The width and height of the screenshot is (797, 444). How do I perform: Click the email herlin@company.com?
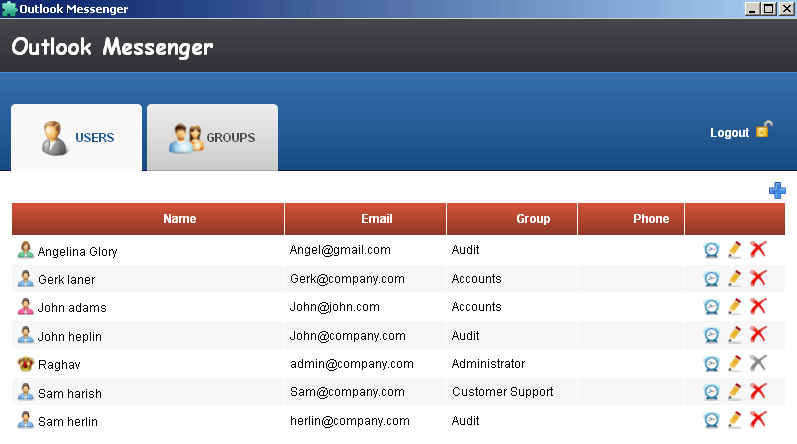350,421
